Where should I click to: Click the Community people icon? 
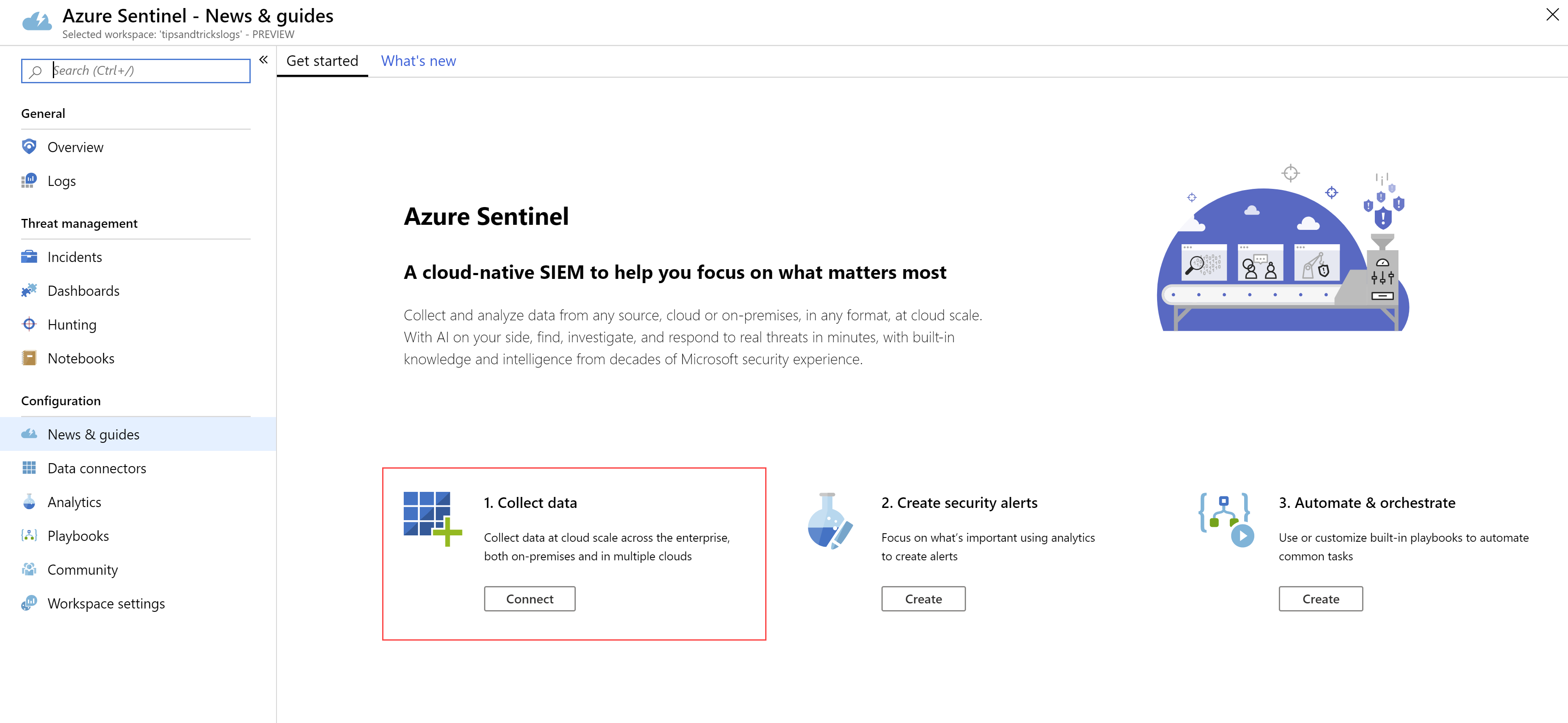click(29, 570)
